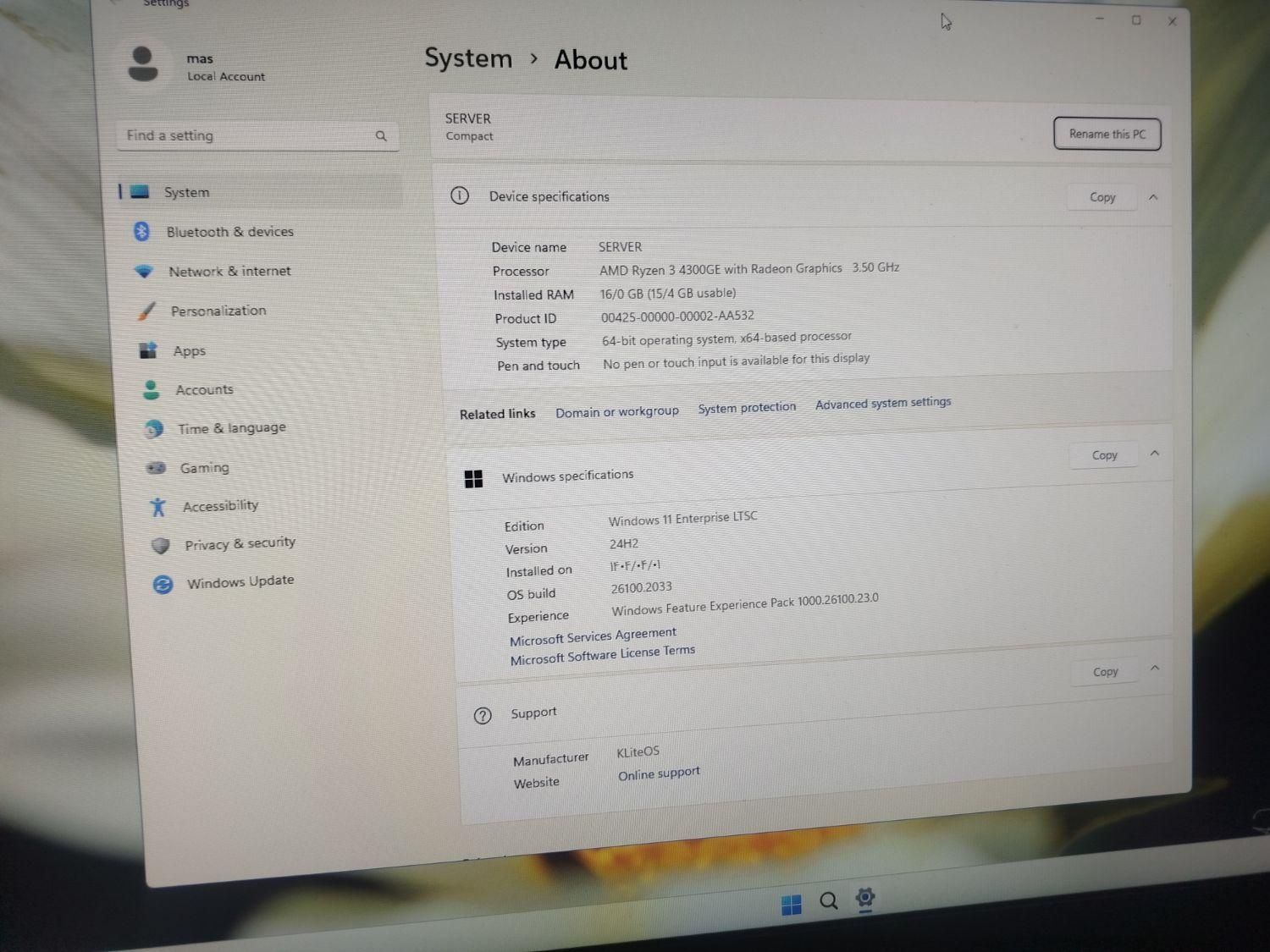Click the Time & language globe icon
The height and width of the screenshot is (952, 1270).
click(x=153, y=429)
